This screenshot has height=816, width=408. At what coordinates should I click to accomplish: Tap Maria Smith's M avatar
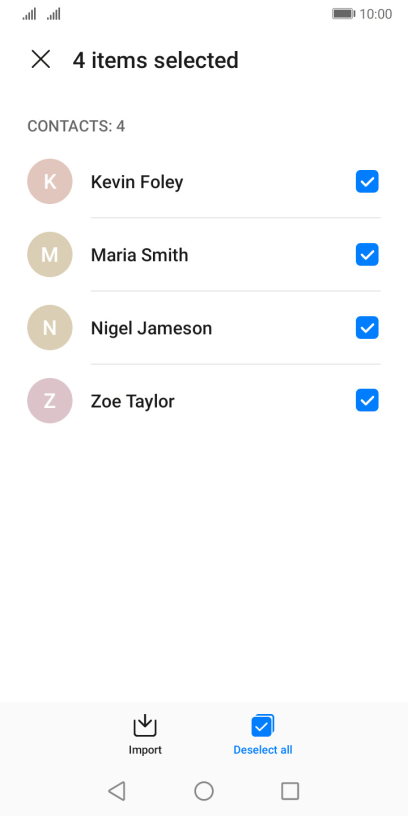click(49, 254)
